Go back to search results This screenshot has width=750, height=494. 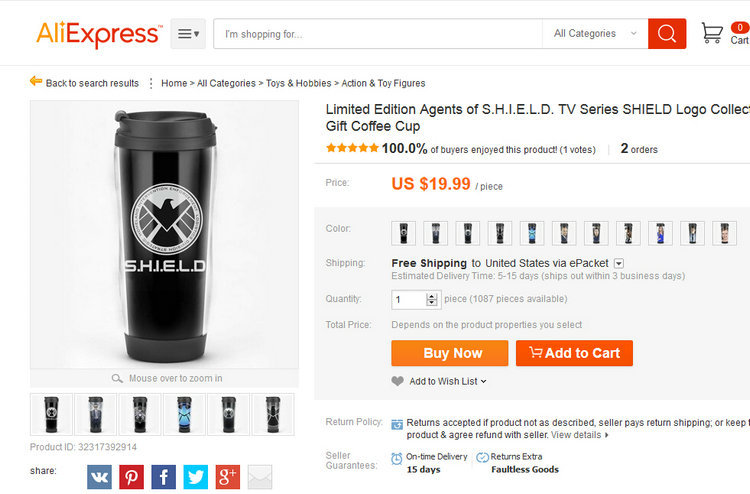pos(91,83)
